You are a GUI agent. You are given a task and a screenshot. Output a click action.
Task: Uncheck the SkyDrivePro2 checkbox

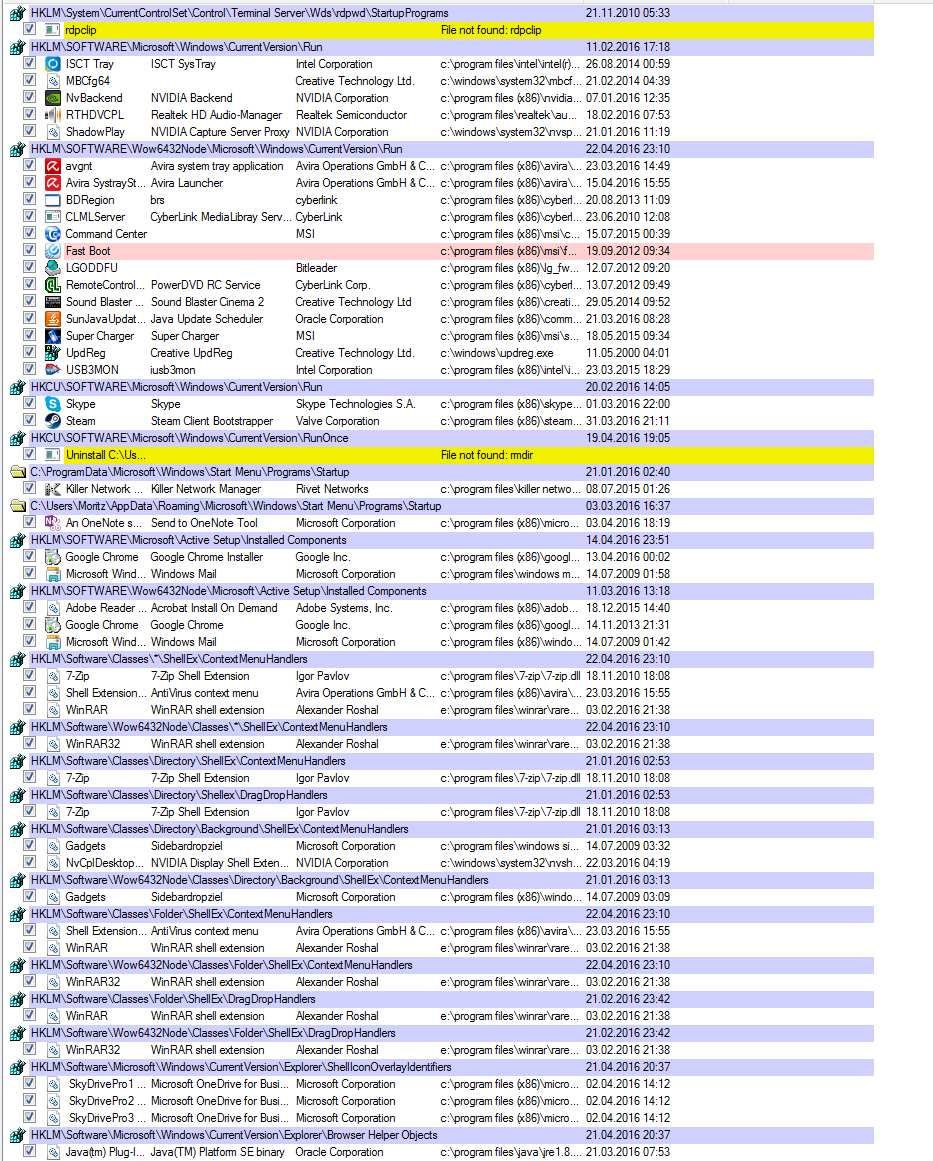(30, 1100)
